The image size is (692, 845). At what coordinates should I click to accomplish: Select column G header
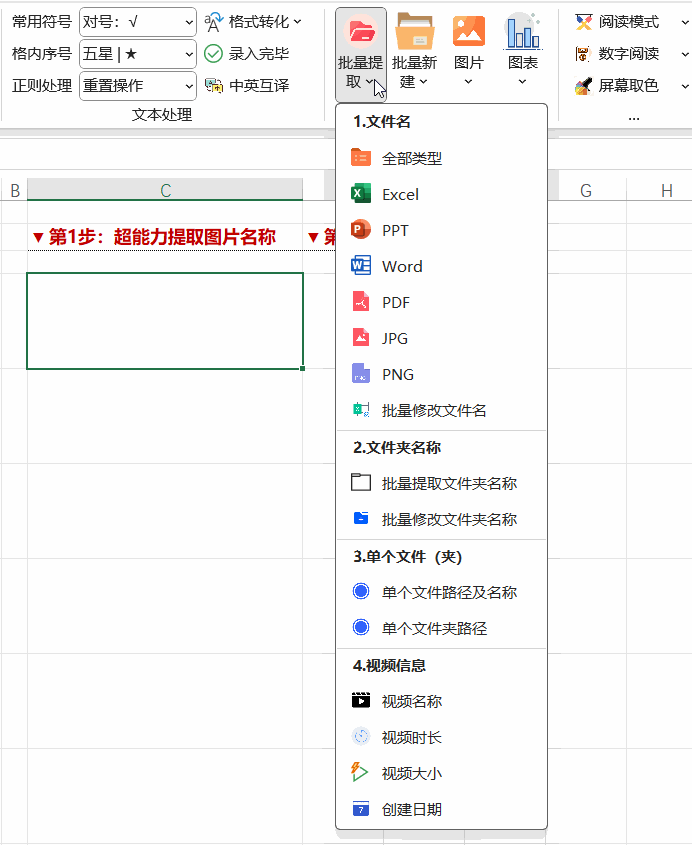[586, 190]
